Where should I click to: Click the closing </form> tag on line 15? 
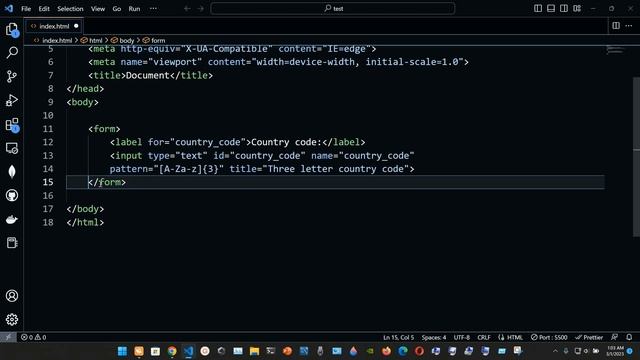pyautogui.click(x=107, y=182)
